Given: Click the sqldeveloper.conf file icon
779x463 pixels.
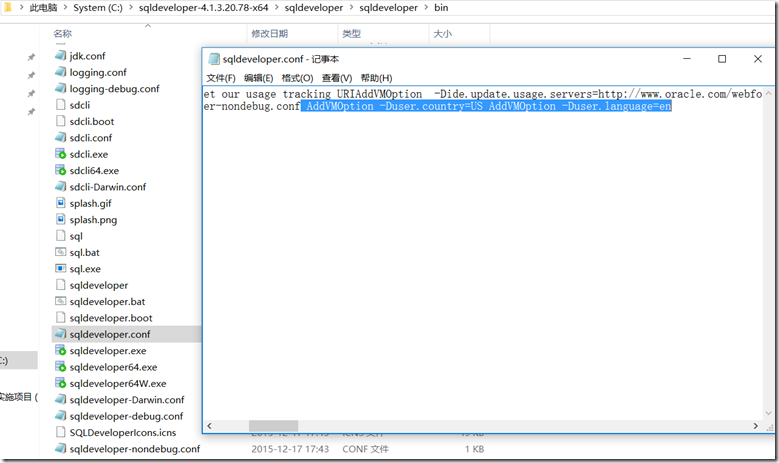Looking at the screenshot, I should (61, 334).
